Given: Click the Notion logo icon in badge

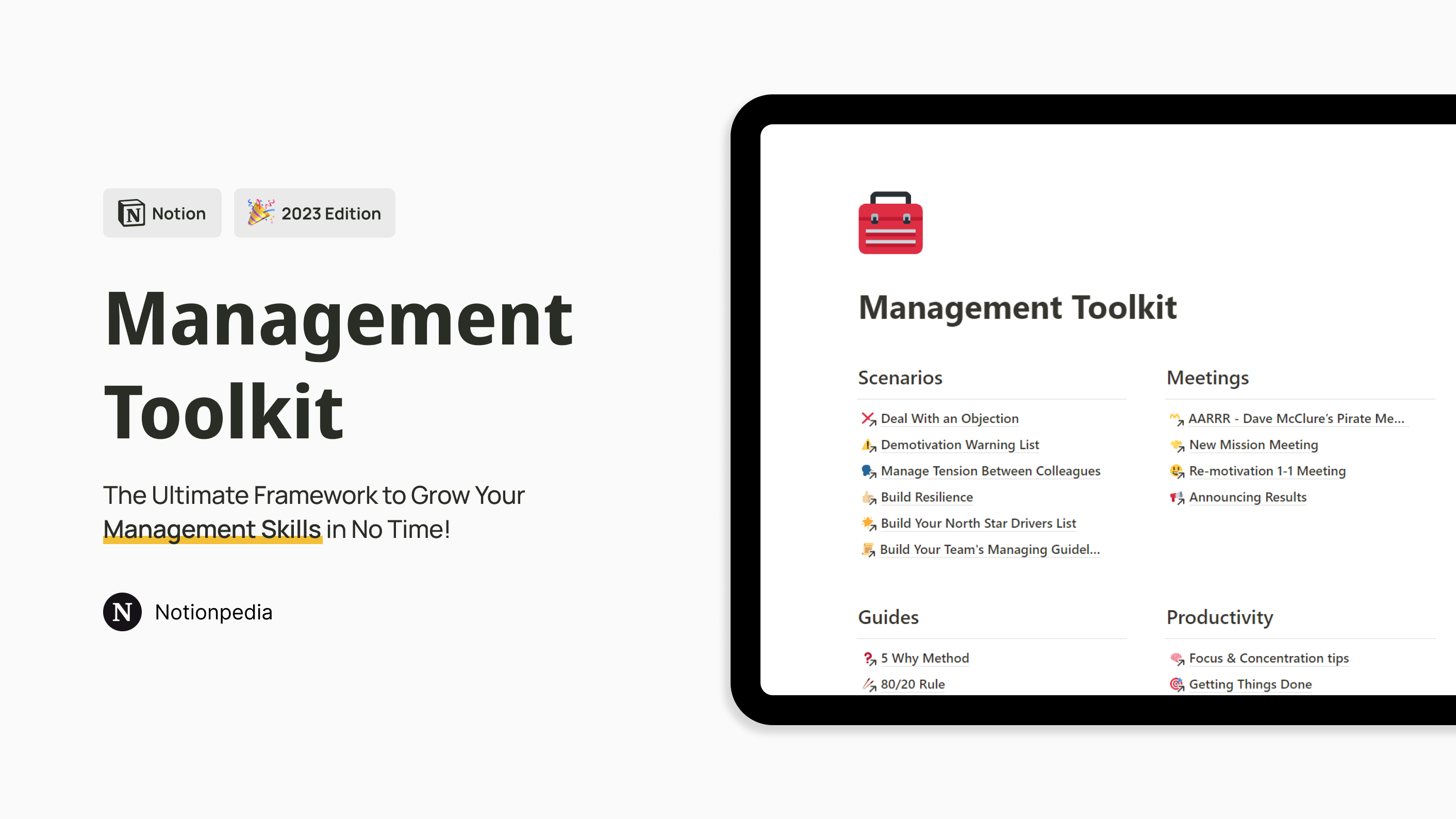Looking at the screenshot, I should click(x=131, y=213).
